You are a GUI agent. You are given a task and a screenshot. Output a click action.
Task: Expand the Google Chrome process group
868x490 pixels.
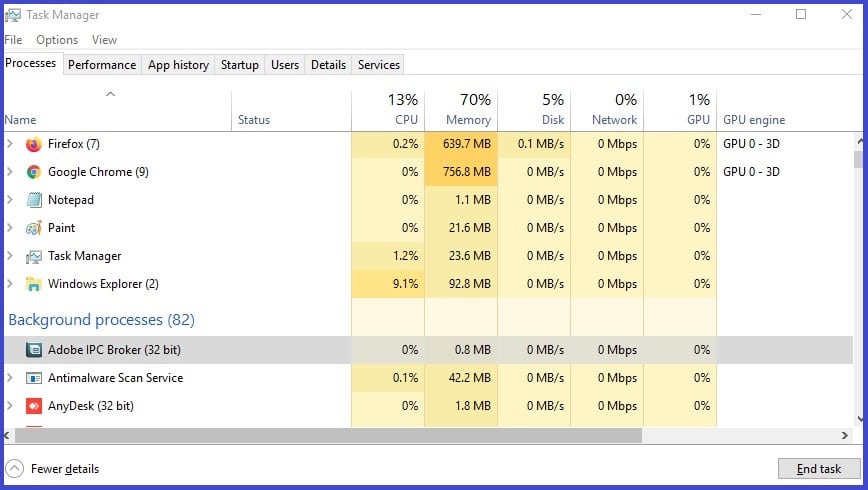(10, 172)
